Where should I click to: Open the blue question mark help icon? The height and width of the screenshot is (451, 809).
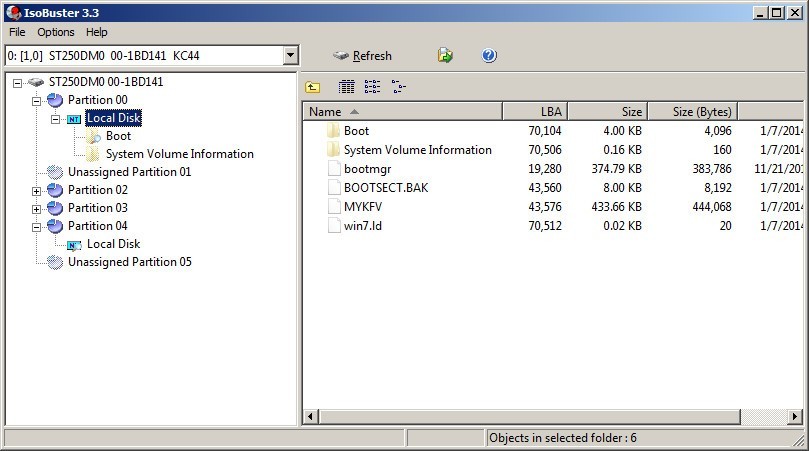point(489,55)
